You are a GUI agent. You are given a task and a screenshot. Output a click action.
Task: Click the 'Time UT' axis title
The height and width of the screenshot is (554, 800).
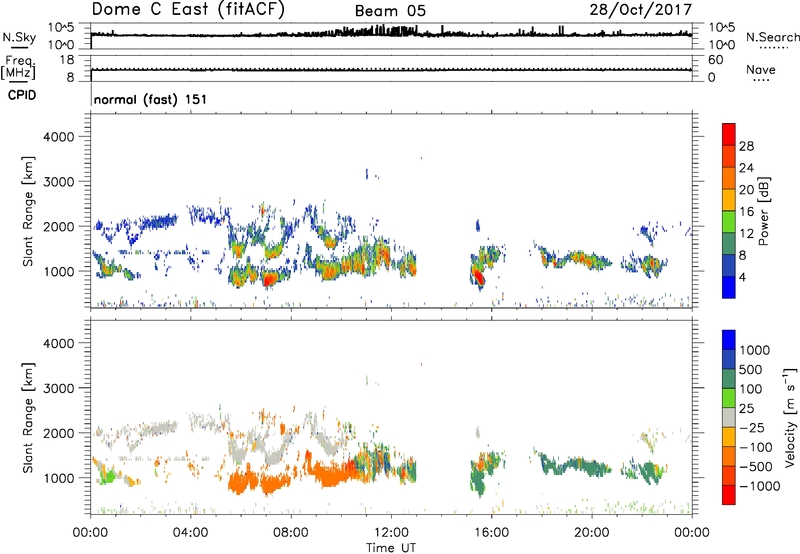pos(391,548)
